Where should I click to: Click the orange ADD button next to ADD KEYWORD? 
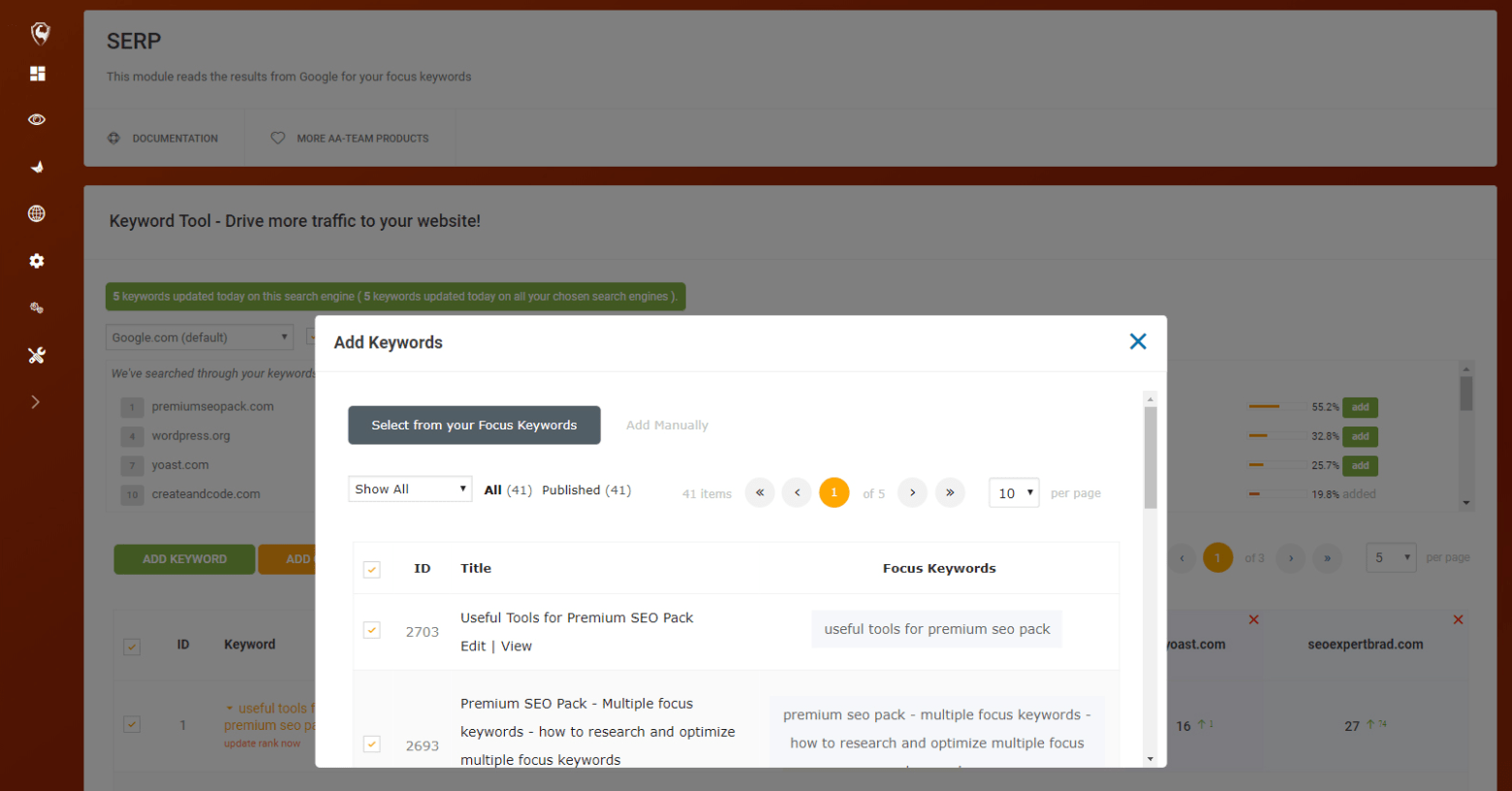[x=288, y=559]
